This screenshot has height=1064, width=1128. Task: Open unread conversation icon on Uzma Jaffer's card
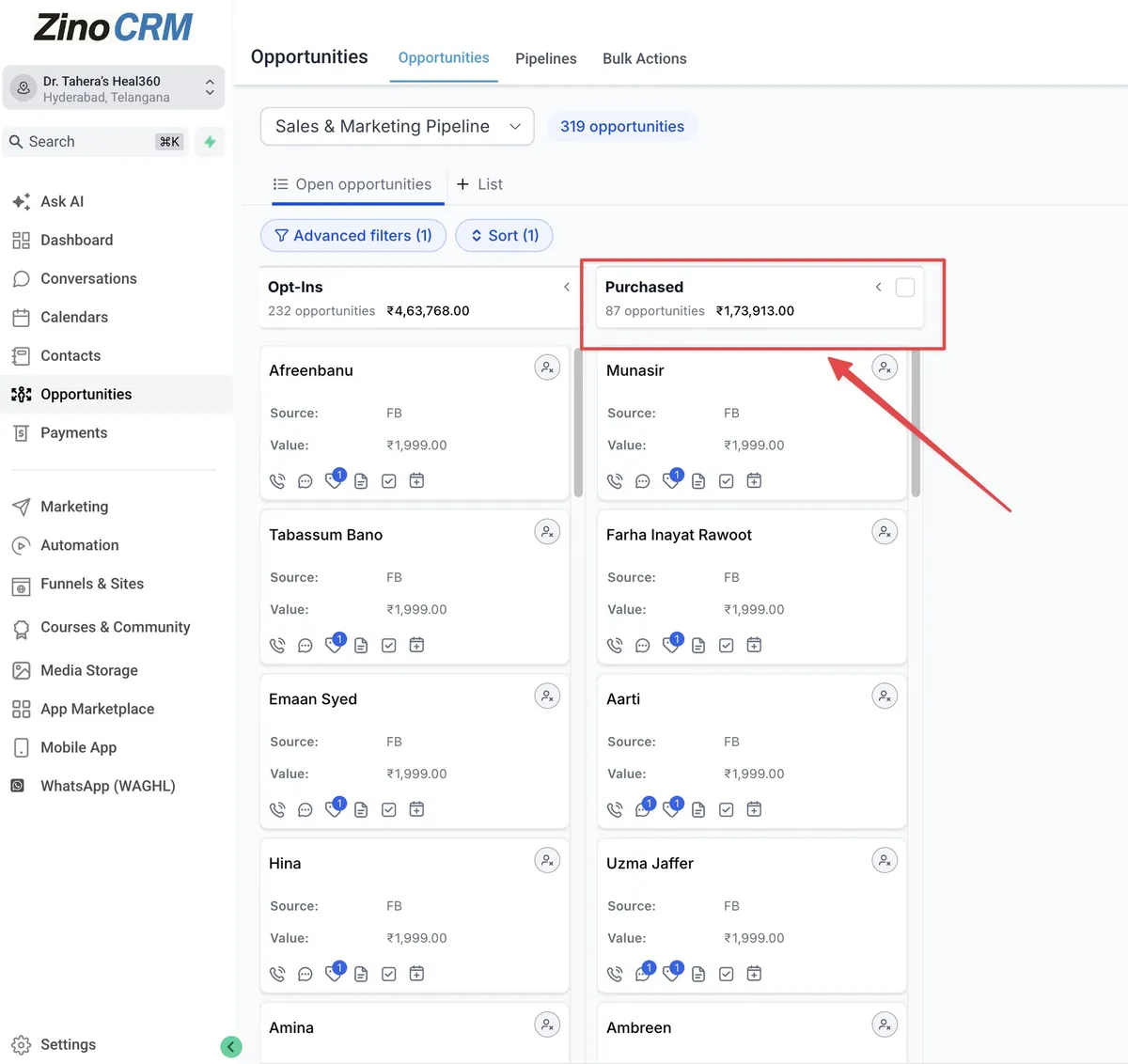[644, 973]
